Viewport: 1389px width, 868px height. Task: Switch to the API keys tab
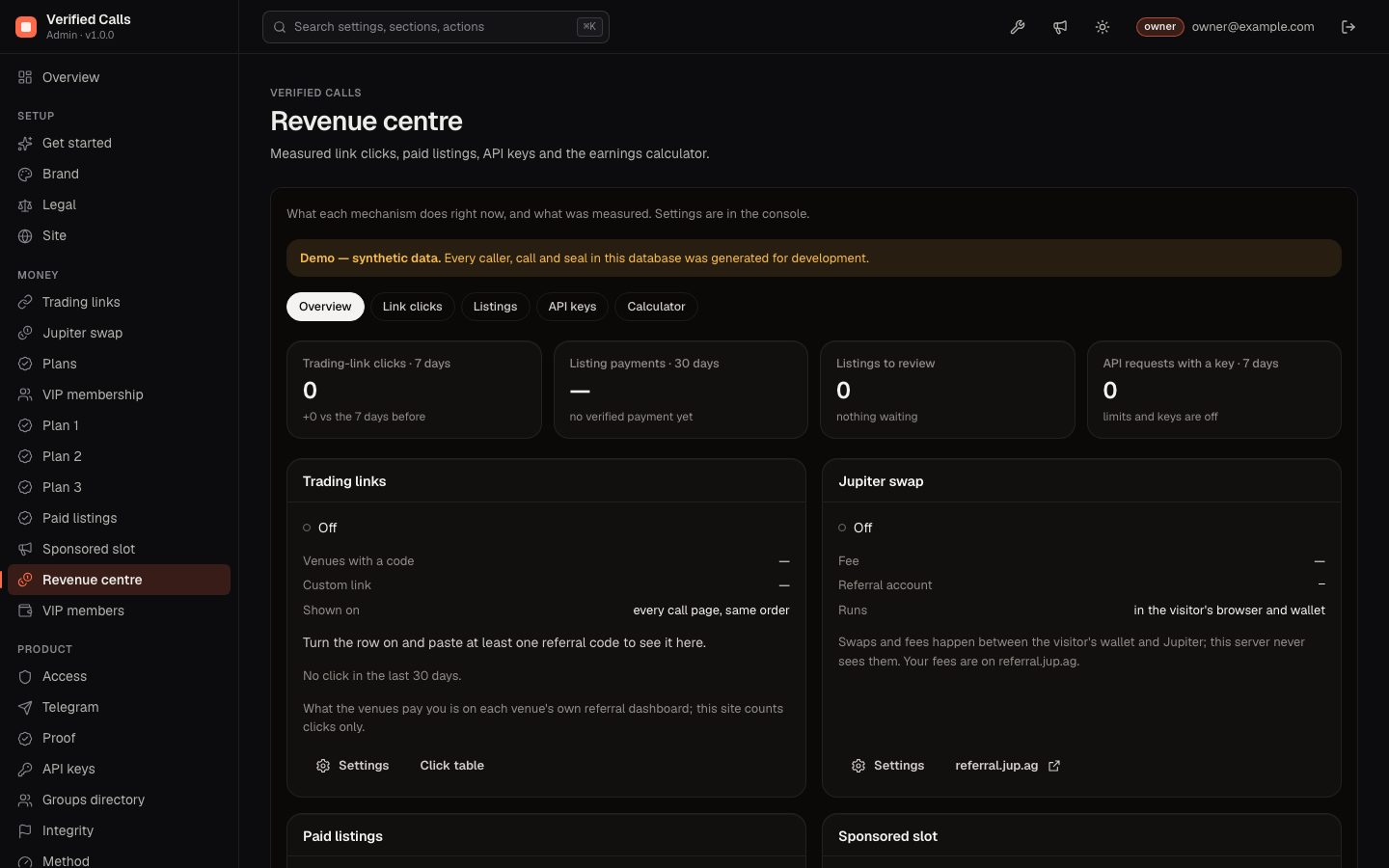(572, 307)
